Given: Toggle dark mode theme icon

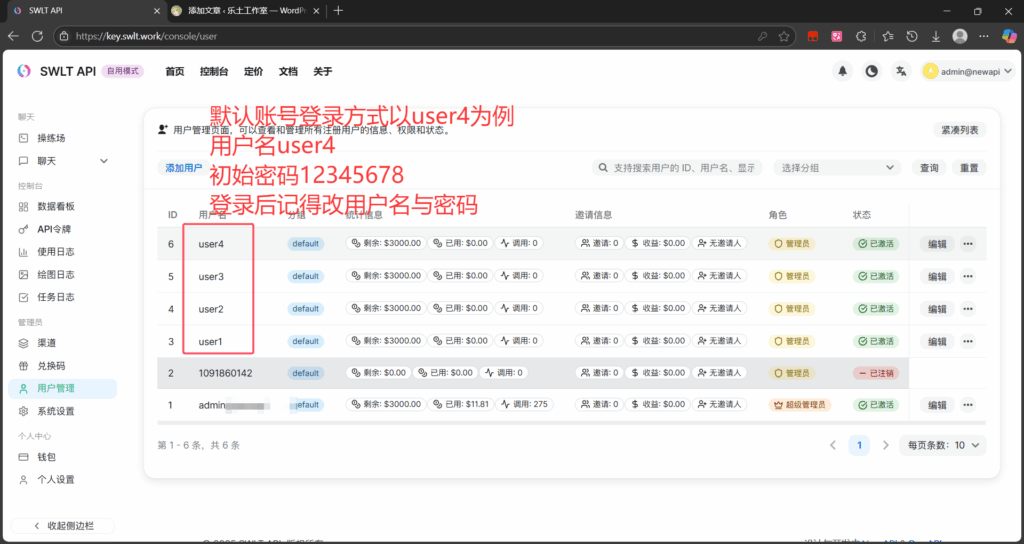Looking at the screenshot, I should click(872, 71).
